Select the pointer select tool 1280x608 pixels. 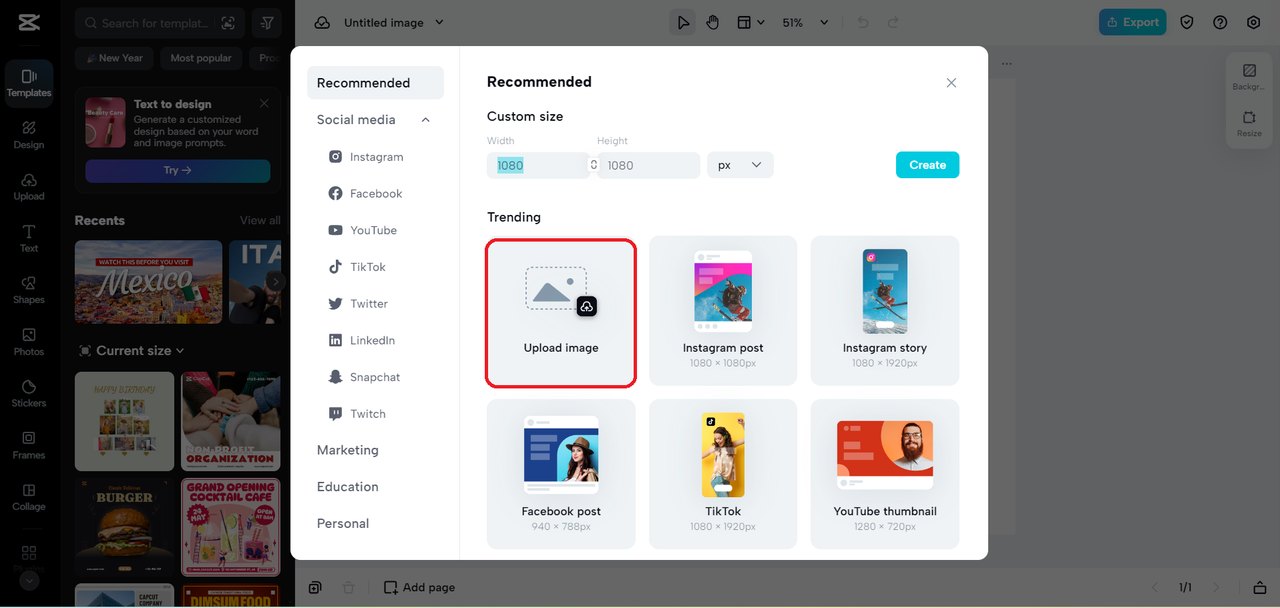tap(683, 22)
